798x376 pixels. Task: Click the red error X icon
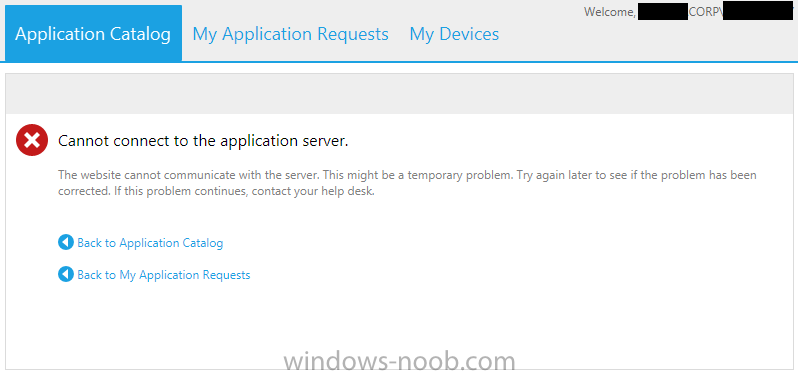(x=32, y=140)
